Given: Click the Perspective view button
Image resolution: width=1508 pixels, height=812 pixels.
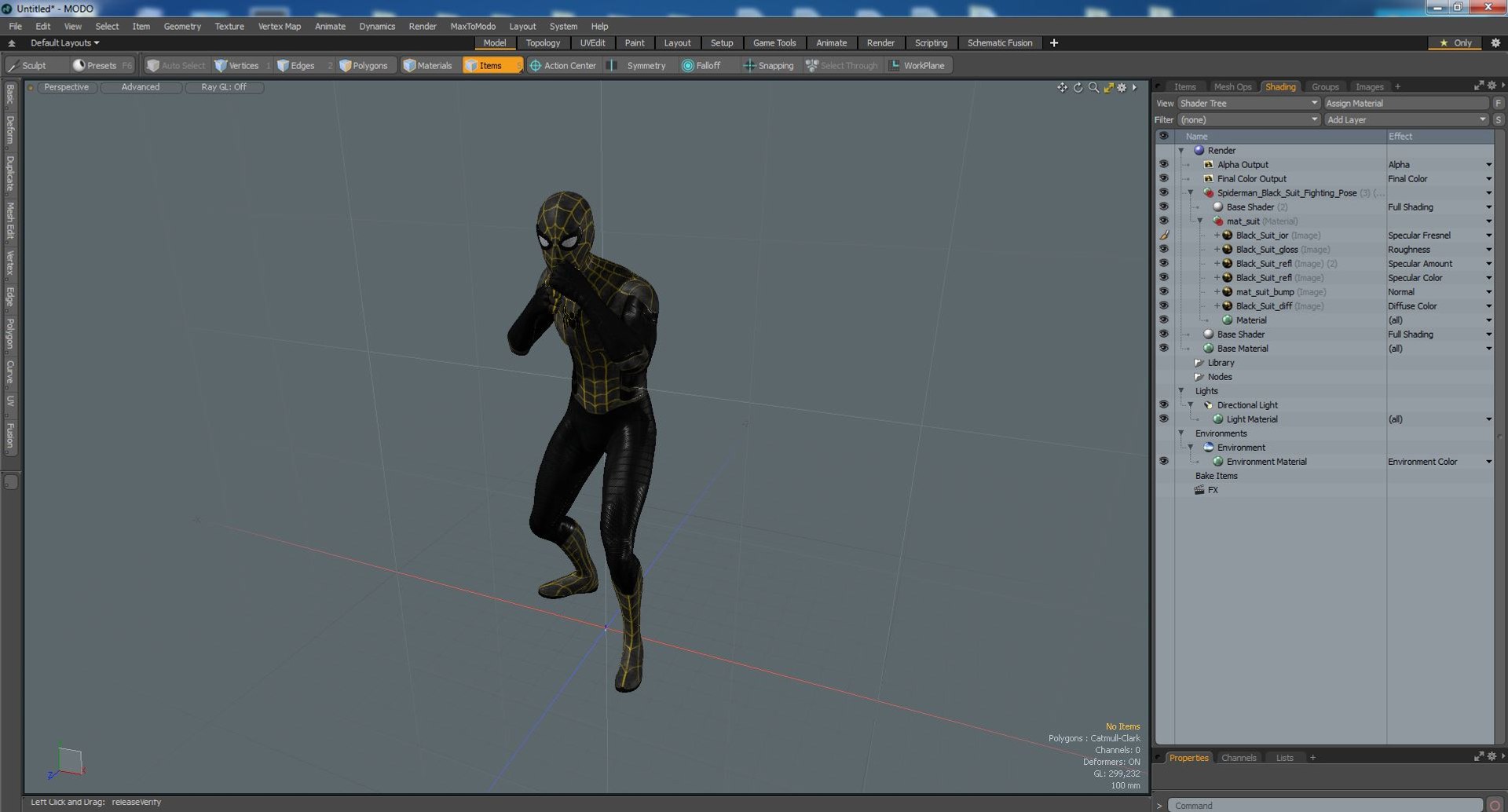Looking at the screenshot, I should click(x=67, y=87).
